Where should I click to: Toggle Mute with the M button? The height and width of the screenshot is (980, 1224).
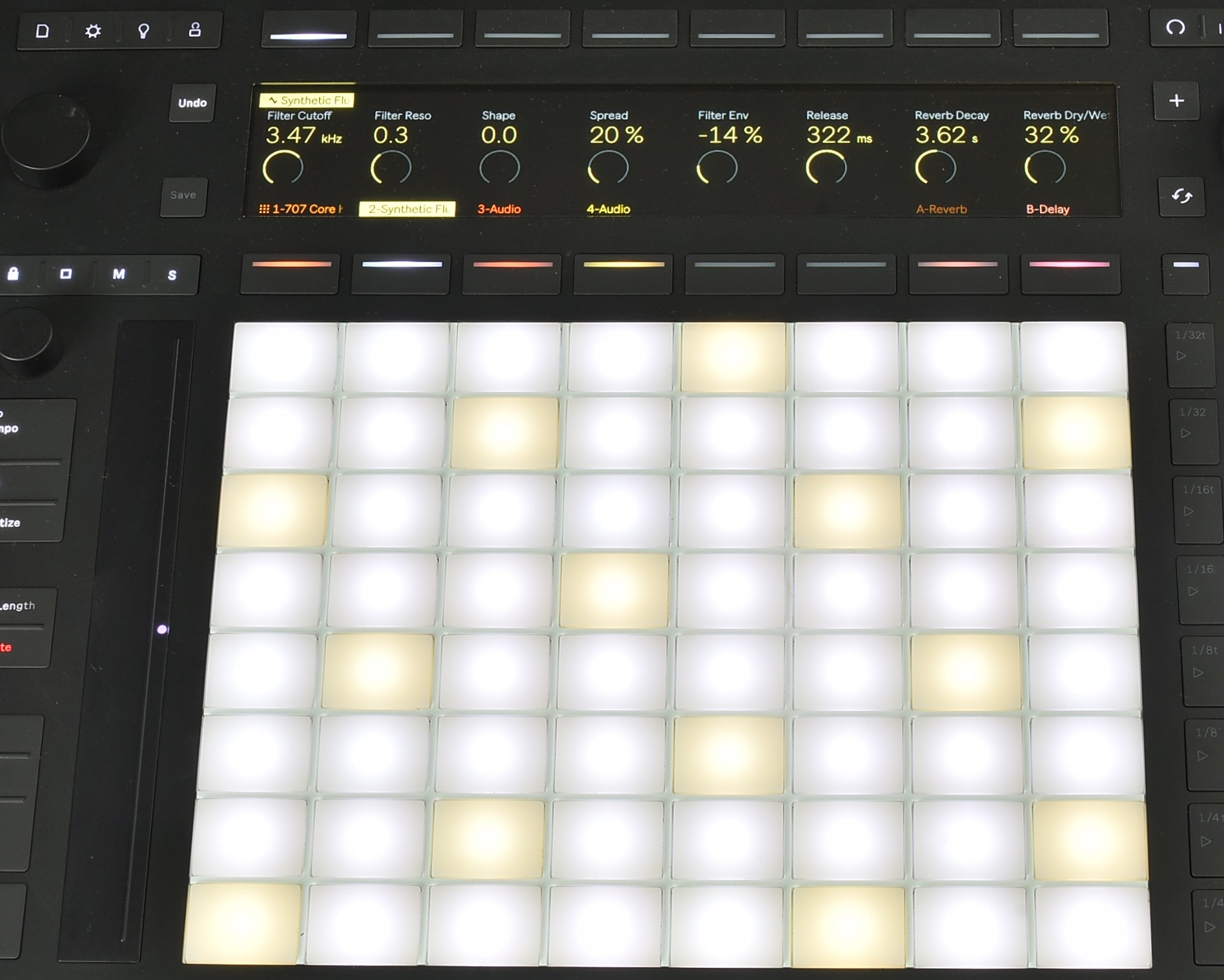click(119, 274)
